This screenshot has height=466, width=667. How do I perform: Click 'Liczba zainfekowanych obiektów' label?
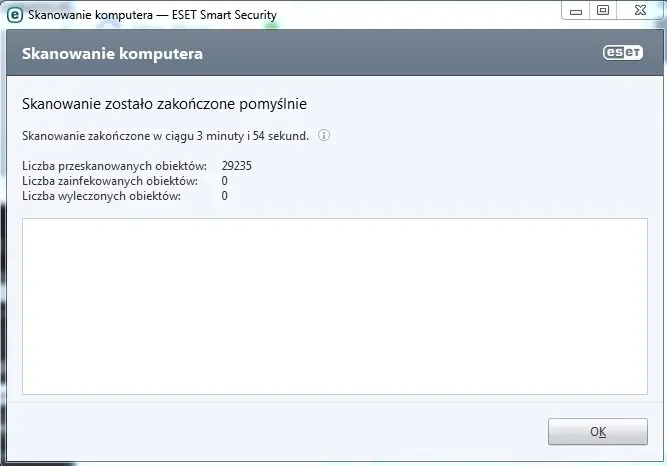(110, 181)
